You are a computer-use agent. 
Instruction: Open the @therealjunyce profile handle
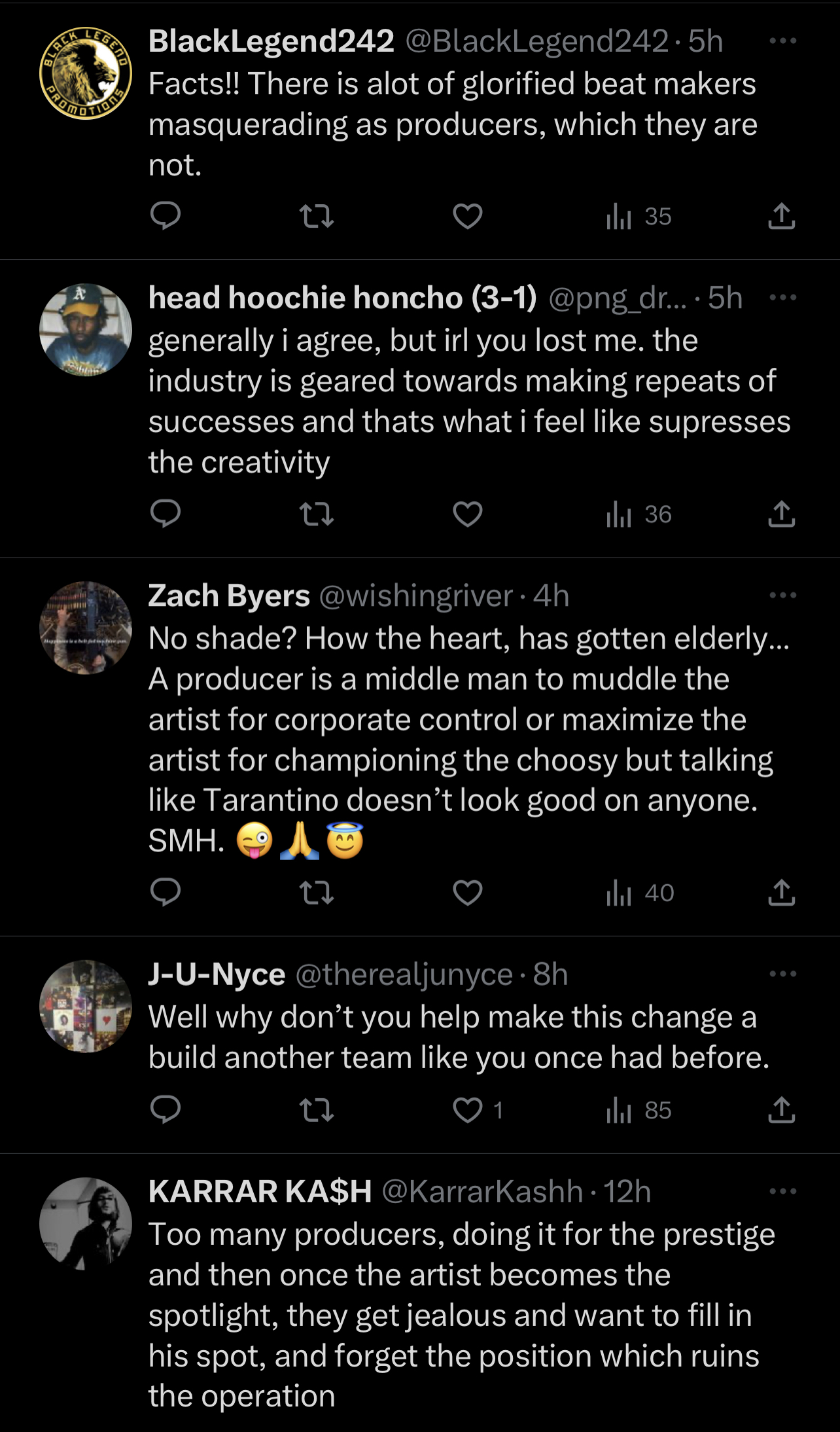tap(404, 974)
